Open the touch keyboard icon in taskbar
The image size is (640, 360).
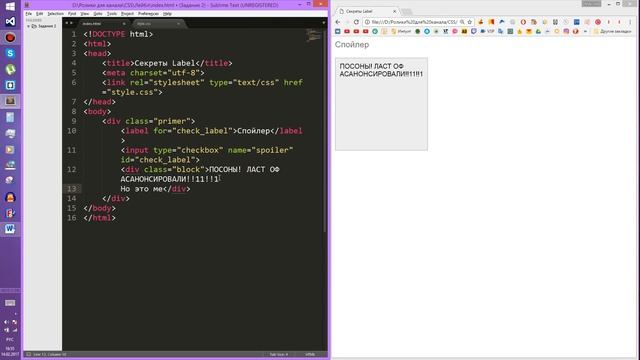click(10, 303)
